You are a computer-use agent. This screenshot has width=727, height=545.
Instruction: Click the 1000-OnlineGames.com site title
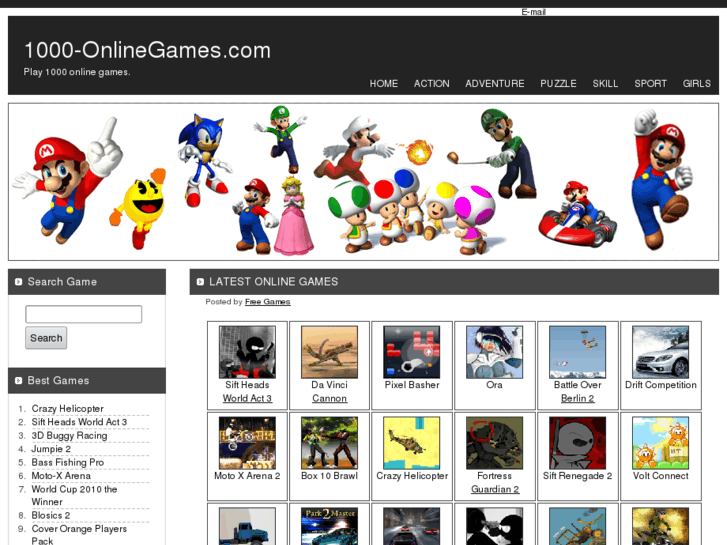(147, 50)
